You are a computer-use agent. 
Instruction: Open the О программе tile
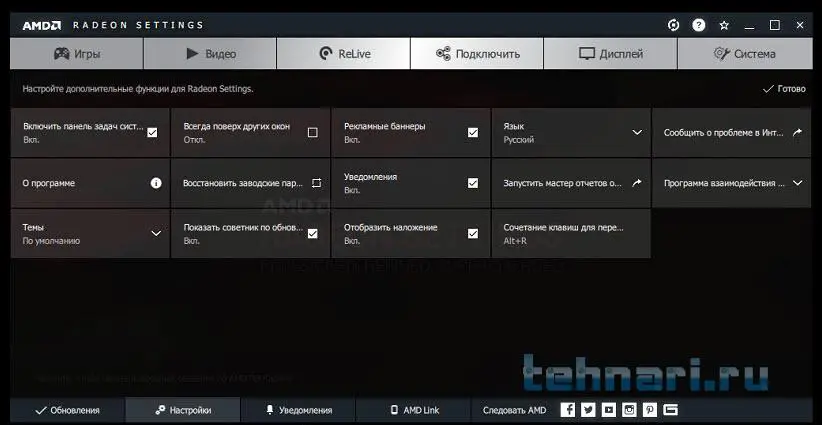tap(90, 183)
